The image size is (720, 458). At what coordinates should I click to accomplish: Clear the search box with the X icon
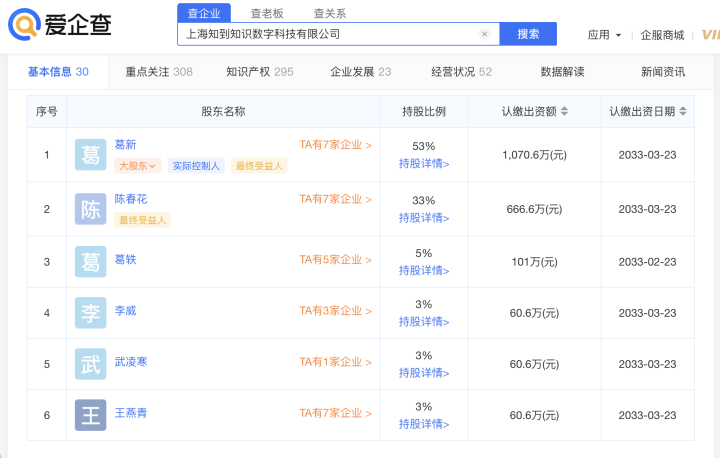pos(484,34)
